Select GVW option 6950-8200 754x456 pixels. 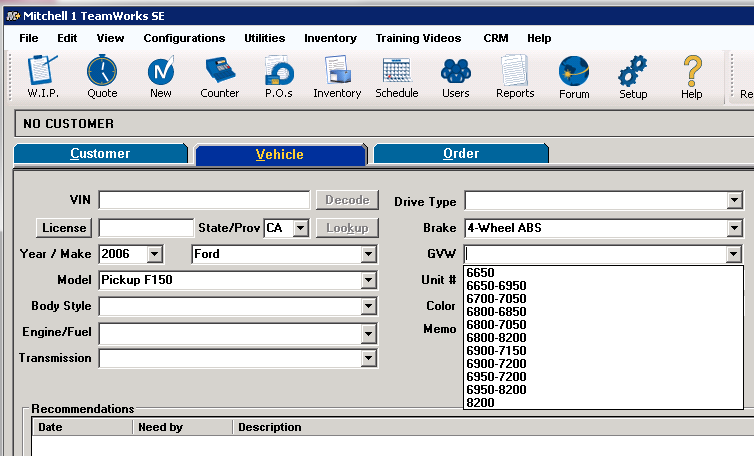coord(603,390)
